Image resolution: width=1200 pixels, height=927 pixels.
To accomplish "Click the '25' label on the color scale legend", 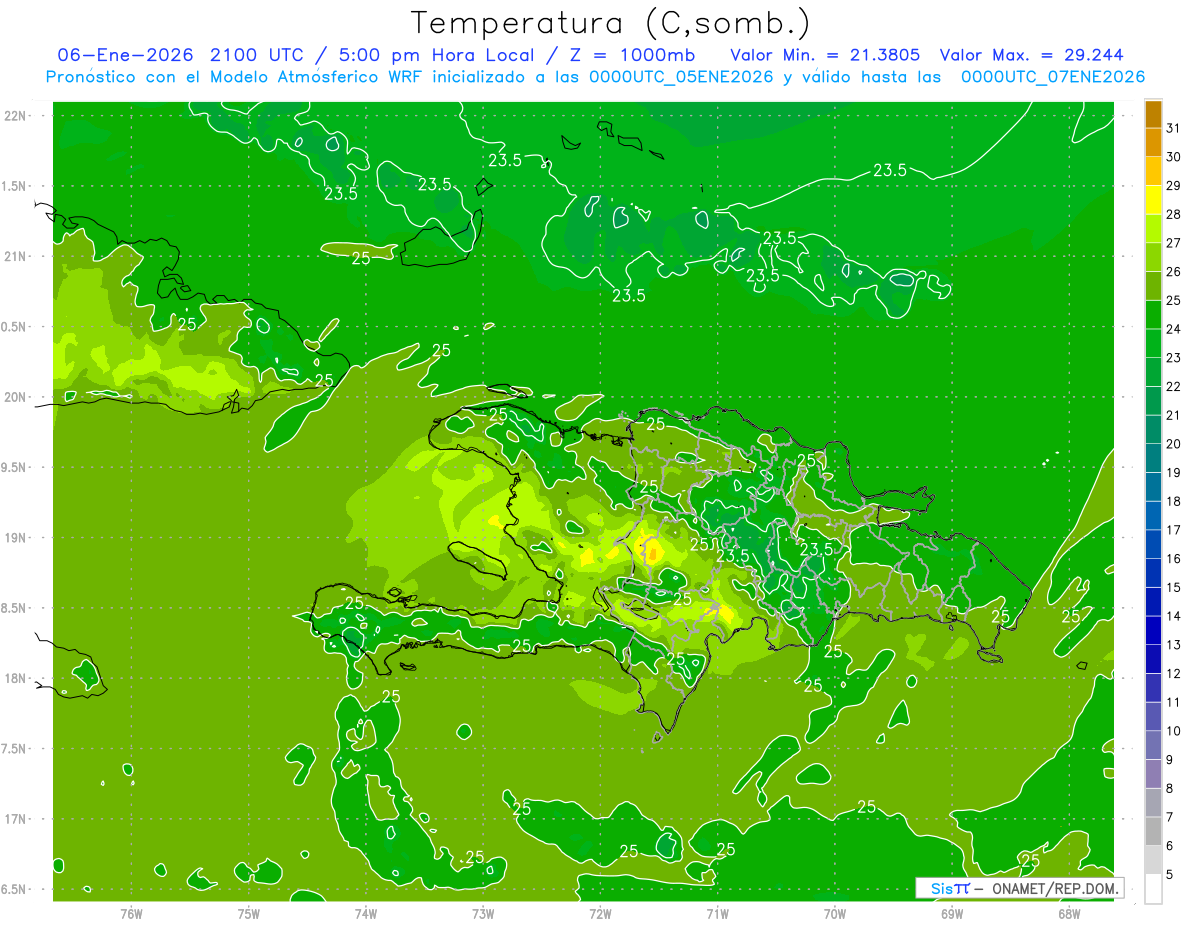I will (1173, 300).
